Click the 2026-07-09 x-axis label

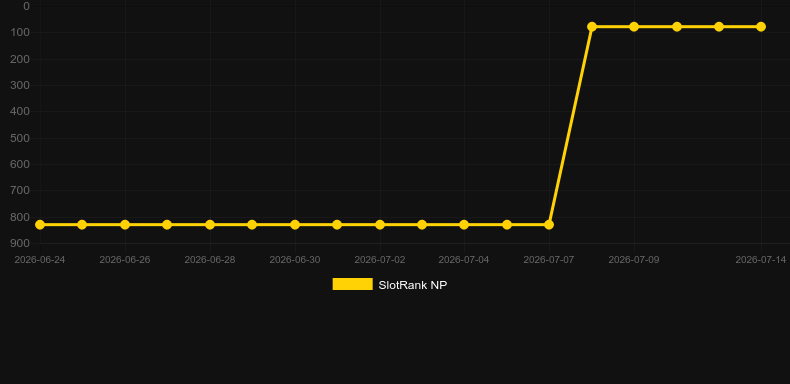[x=634, y=260]
